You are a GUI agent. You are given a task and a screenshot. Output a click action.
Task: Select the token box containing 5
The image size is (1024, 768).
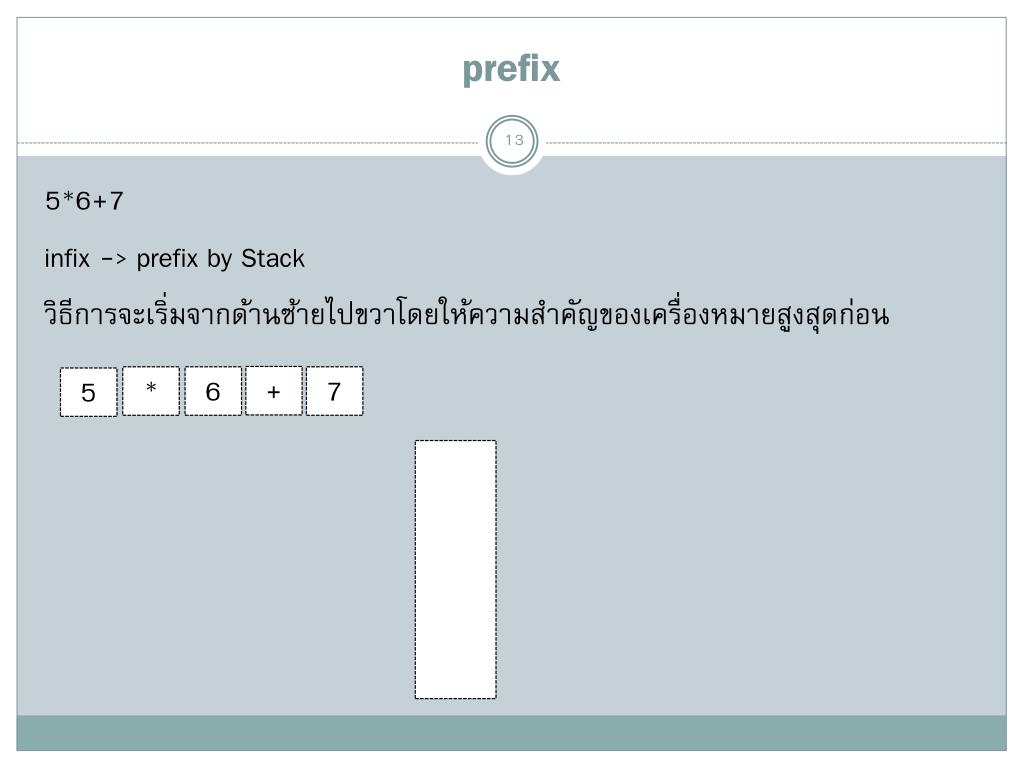tap(89, 392)
